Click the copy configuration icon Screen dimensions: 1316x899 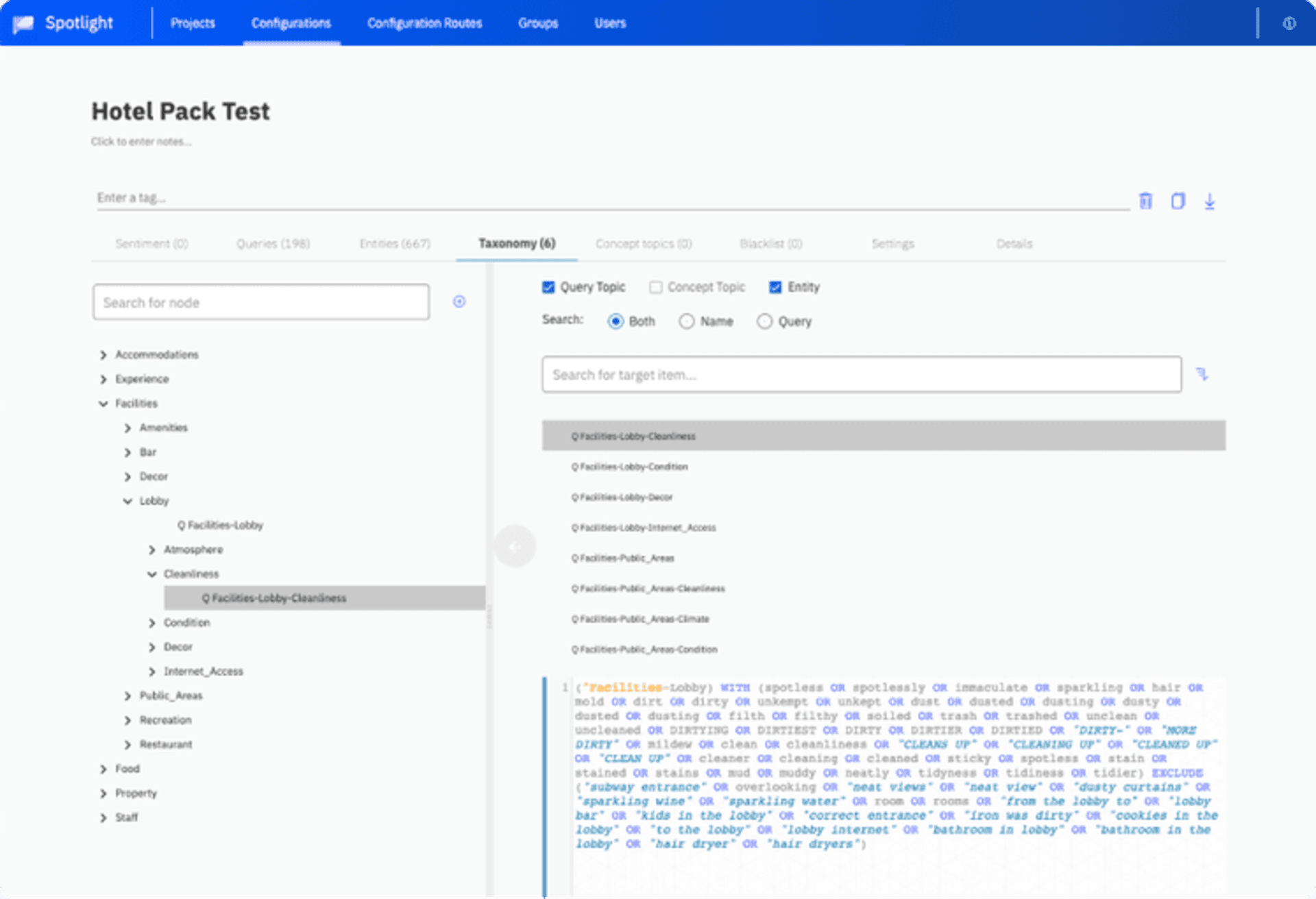[x=1178, y=201]
